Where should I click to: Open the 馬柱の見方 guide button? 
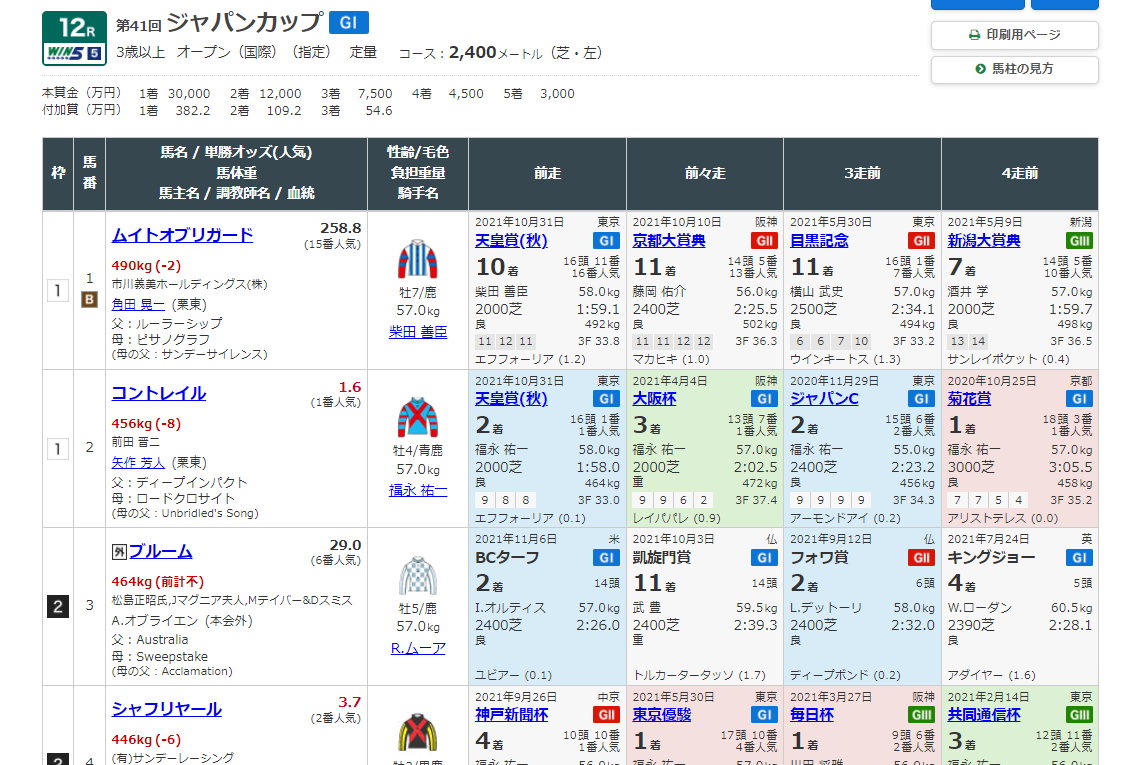(1014, 69)
